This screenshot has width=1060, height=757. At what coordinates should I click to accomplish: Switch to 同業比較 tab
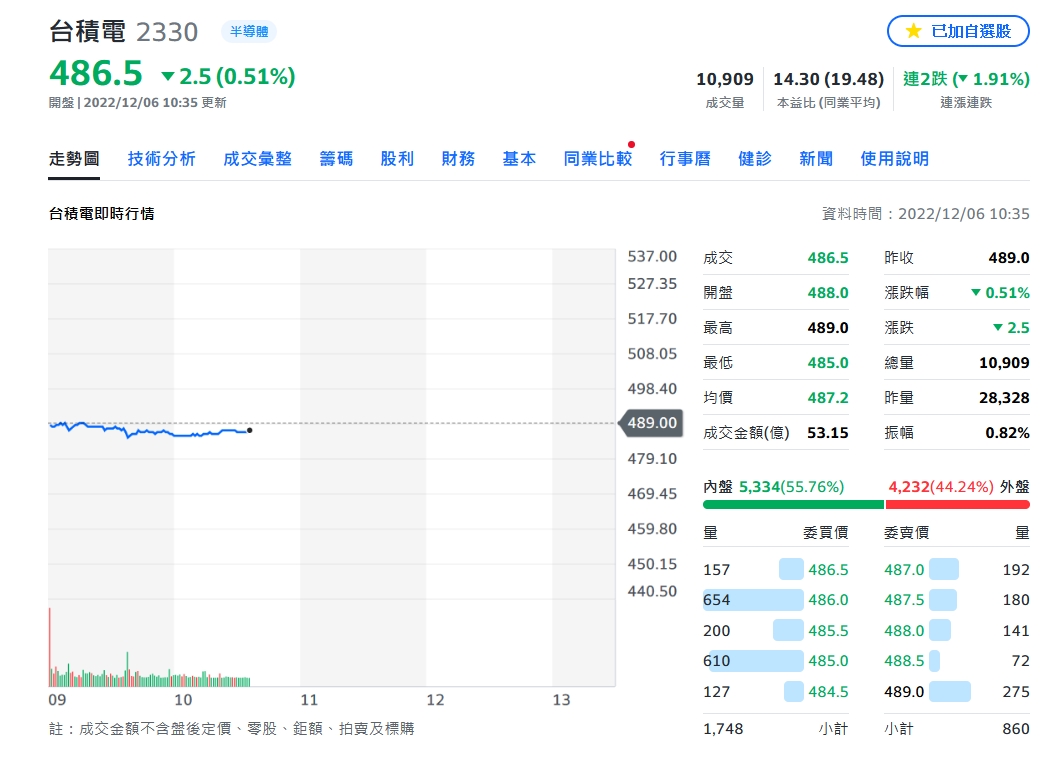(598, 159)
